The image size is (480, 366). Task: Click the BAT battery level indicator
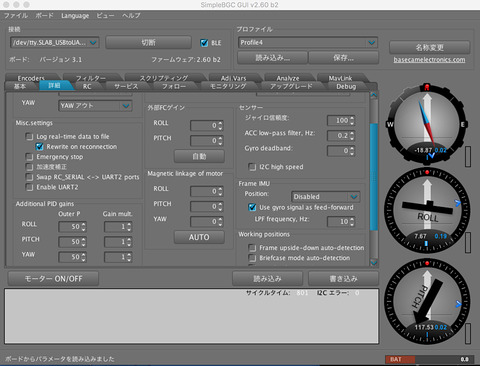[428, 359]
